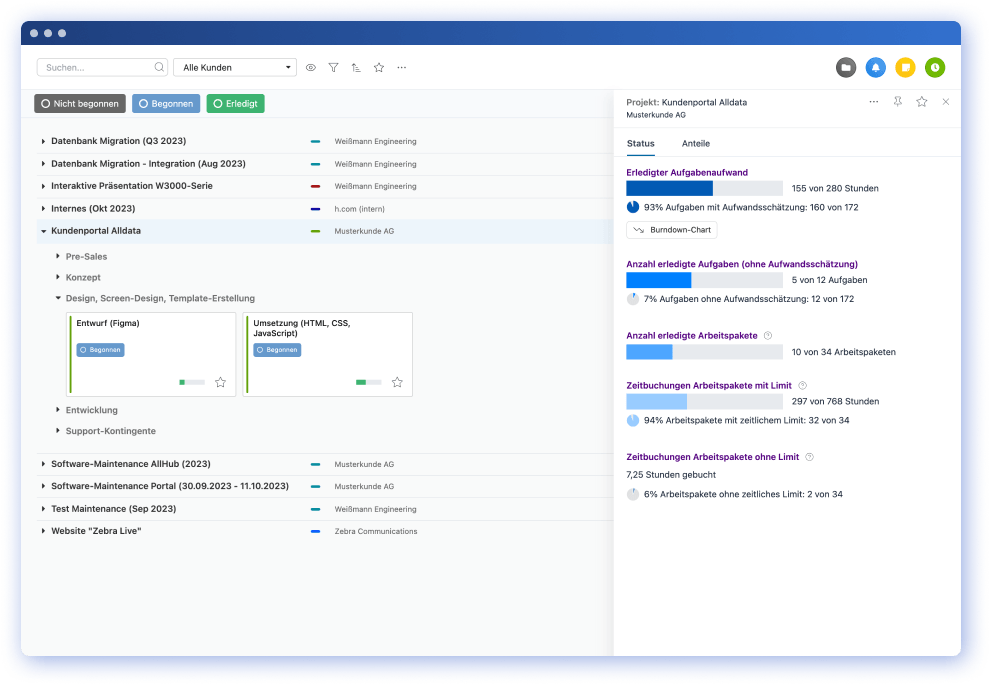The height and width of the screenshot is (685, 990).
Task: Open the Entwurf (Figma) work package card
Action: coord(151,354)
